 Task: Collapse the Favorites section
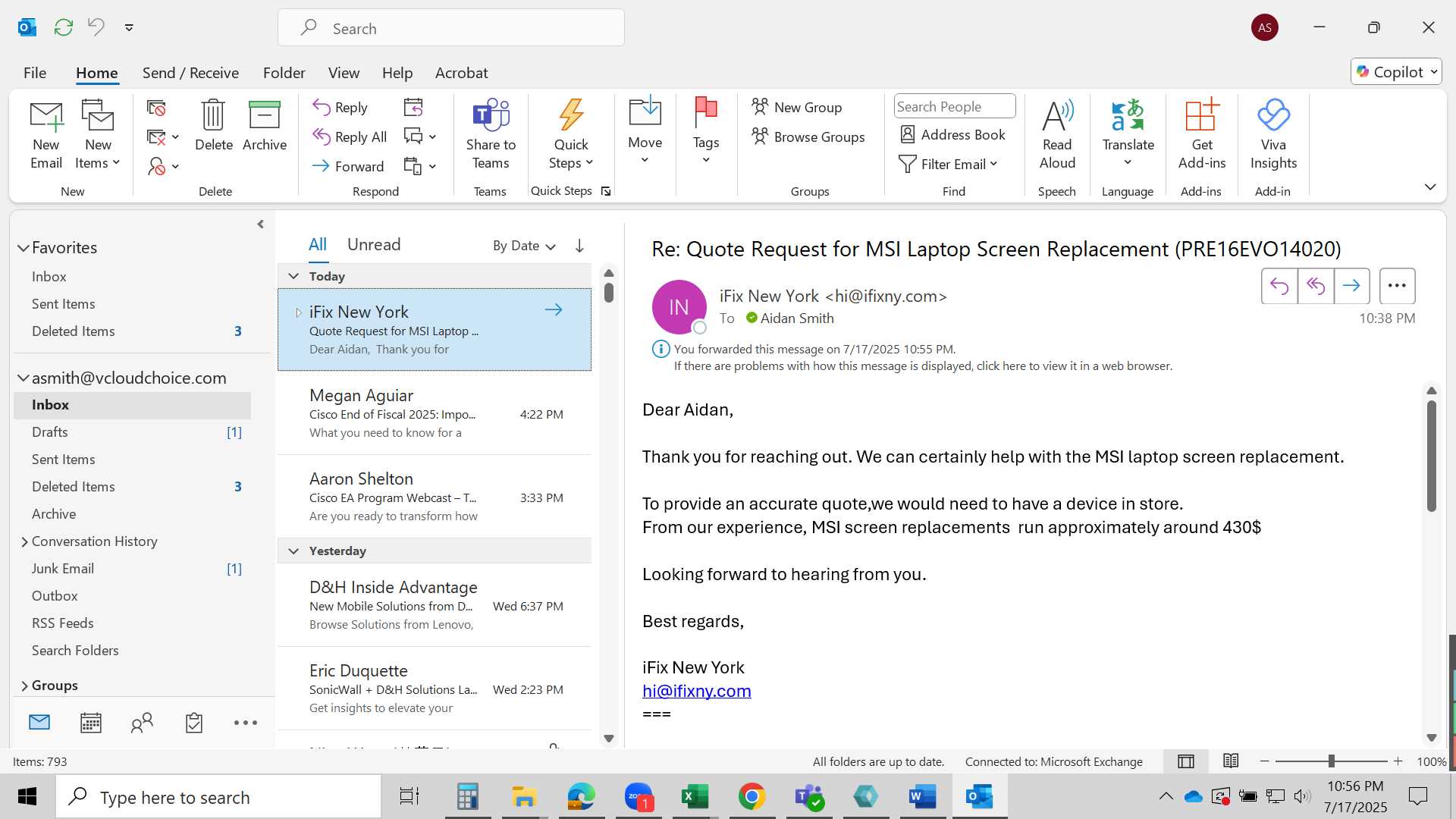tap(24, 248)
